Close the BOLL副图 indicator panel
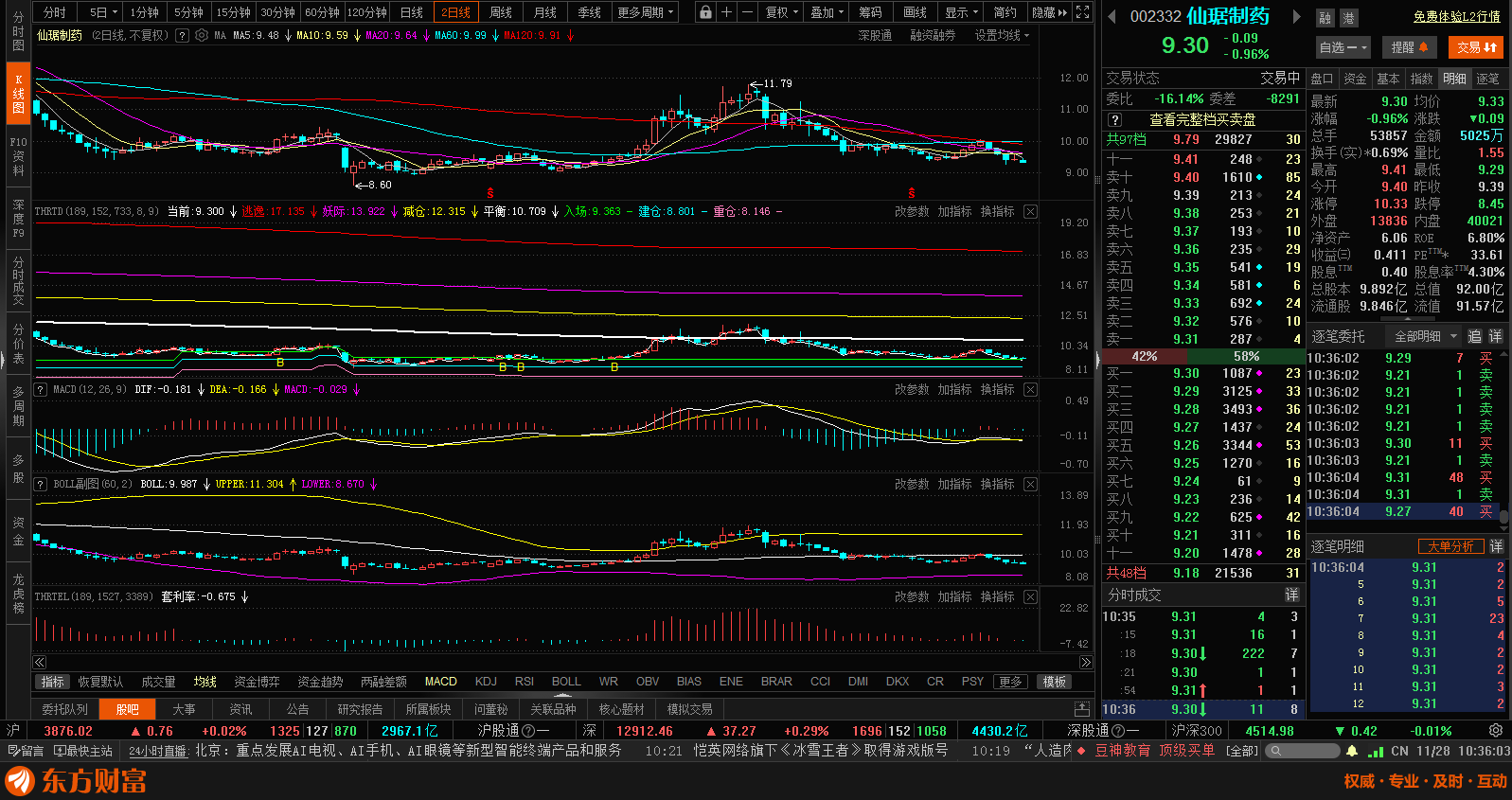This screenshot has height=800, width=1512. point(1030,484)
